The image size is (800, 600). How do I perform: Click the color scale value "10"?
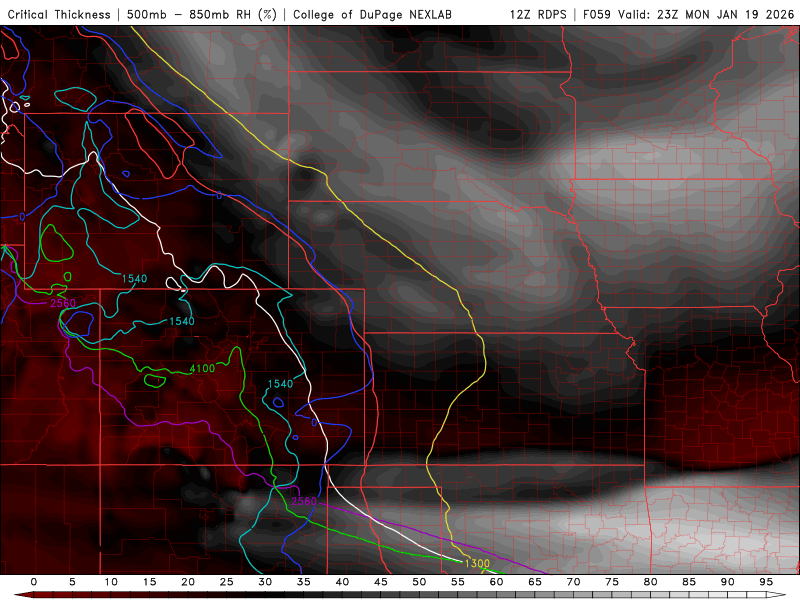(x=111, y=582)
